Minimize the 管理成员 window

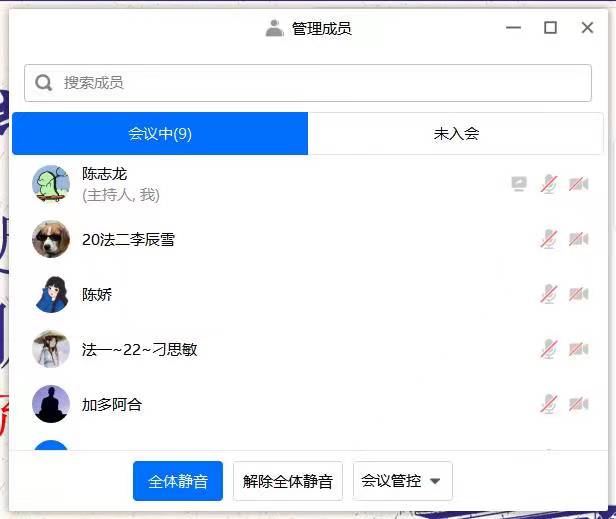[x=513, y=28]
